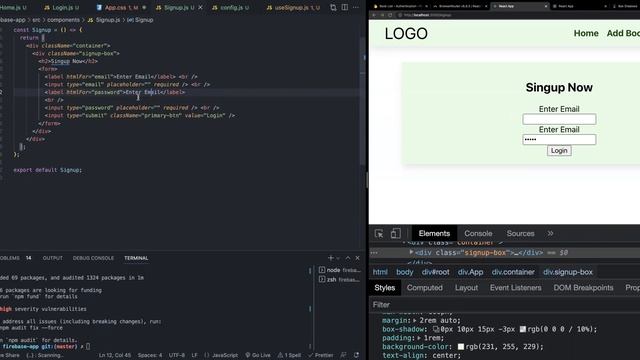Click the Prettier status item
The height and width of the screenshot is (360, 640).
[321, 355]
